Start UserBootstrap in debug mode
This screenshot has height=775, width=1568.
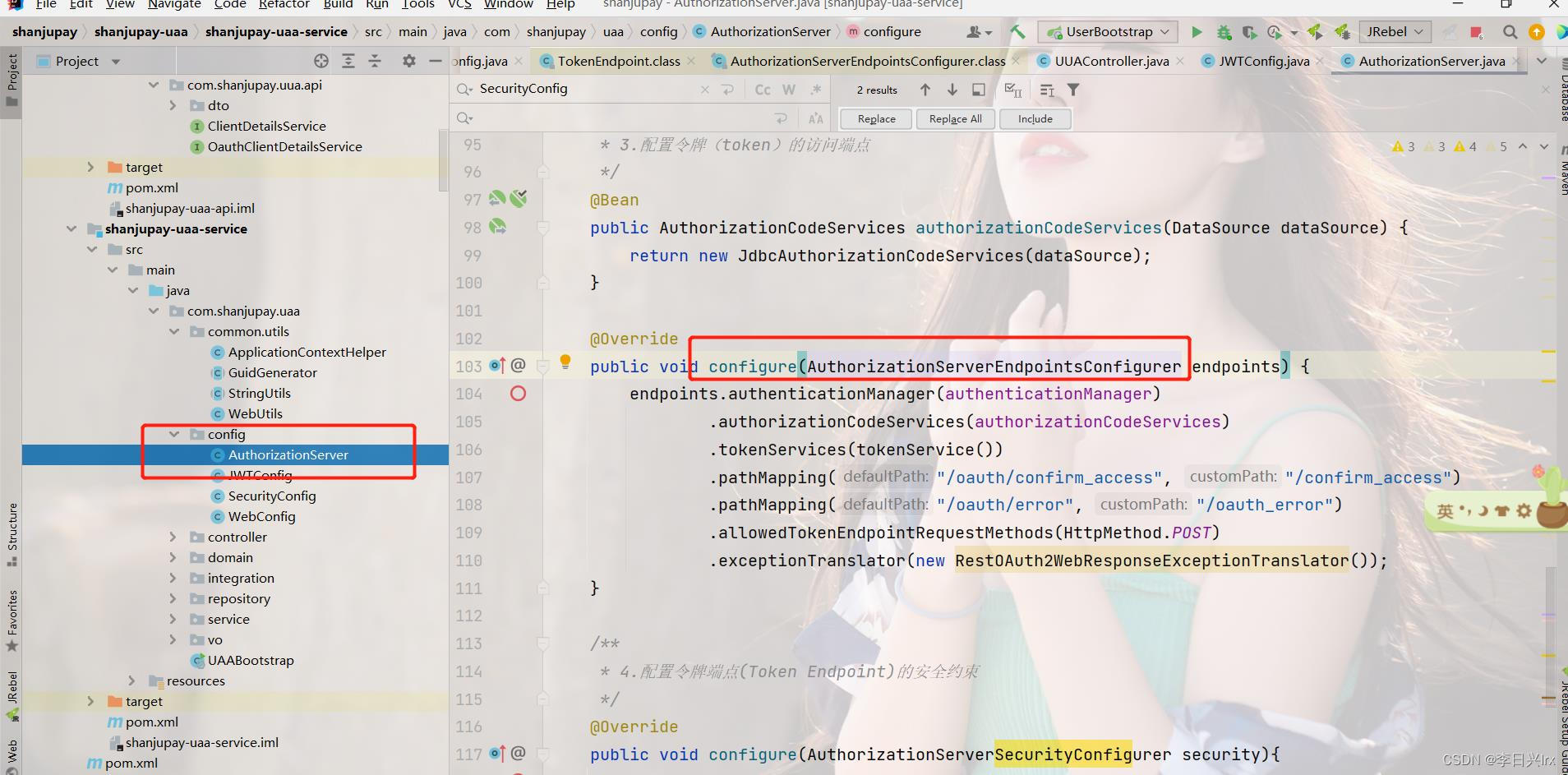tap(1224, 31)
